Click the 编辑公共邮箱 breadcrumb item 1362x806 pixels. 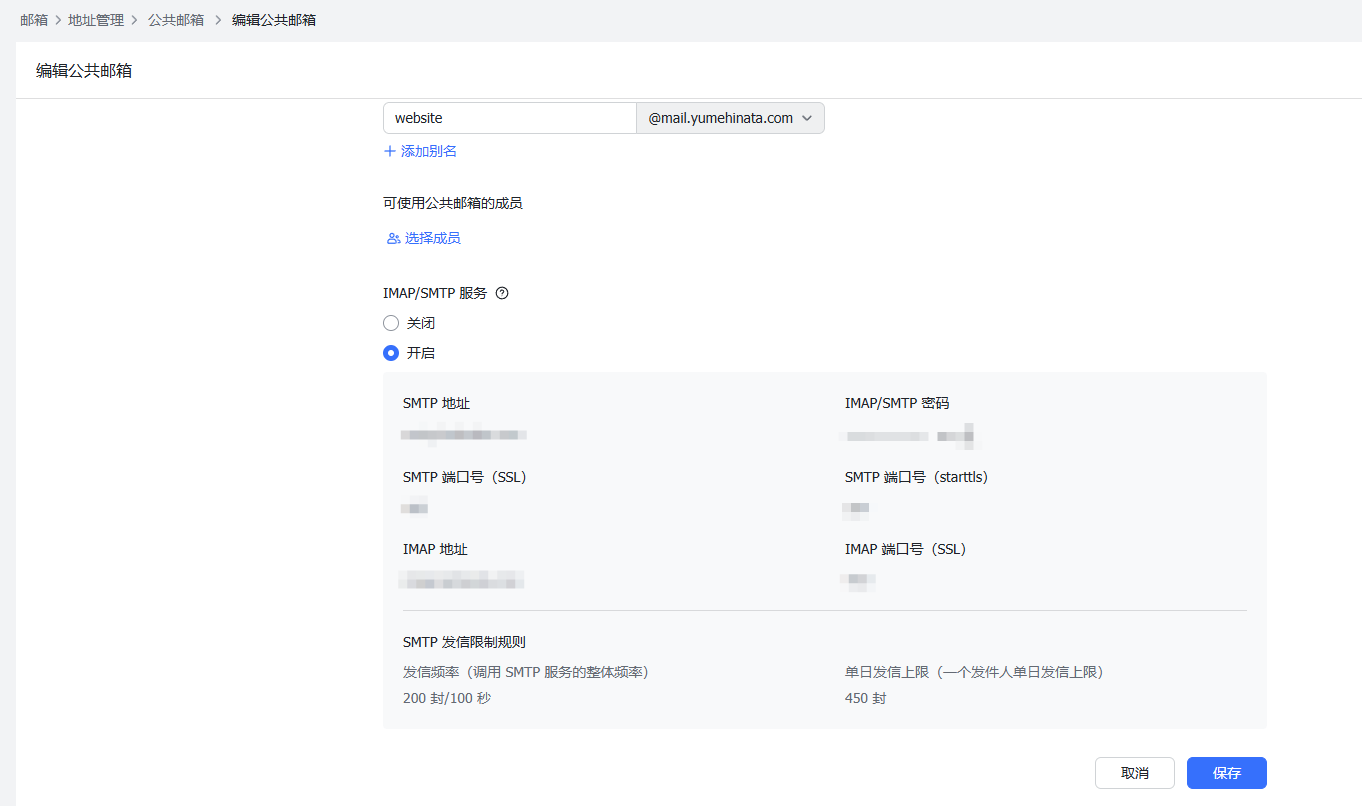tap(274, 20)
